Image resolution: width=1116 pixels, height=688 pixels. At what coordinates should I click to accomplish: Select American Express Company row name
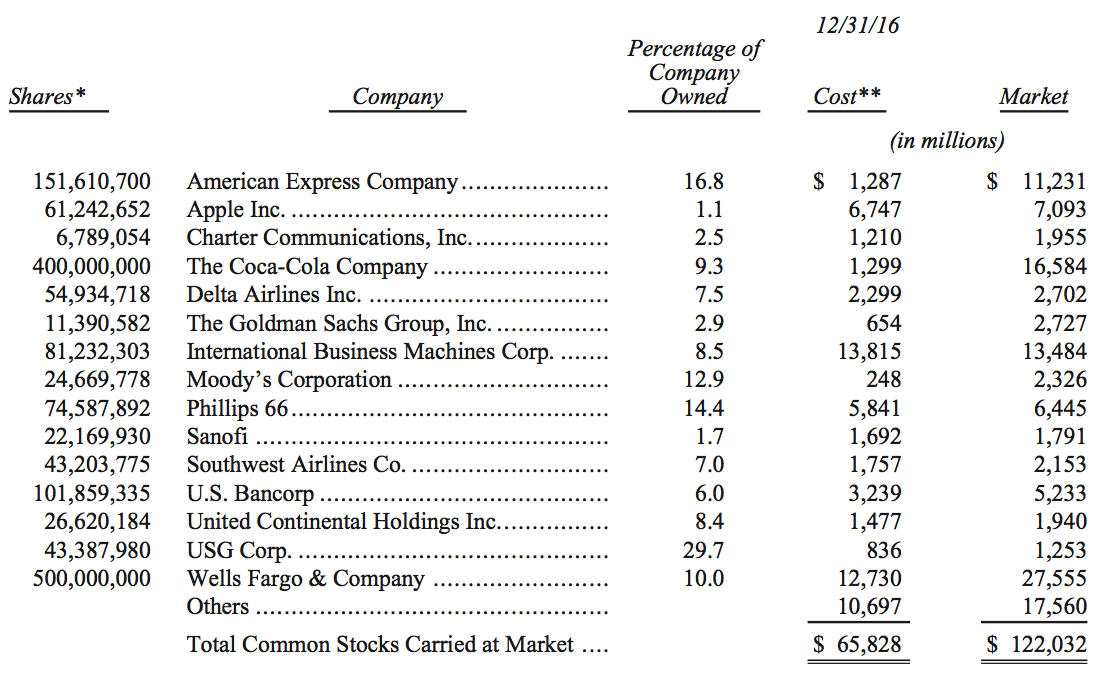(322, 182)
